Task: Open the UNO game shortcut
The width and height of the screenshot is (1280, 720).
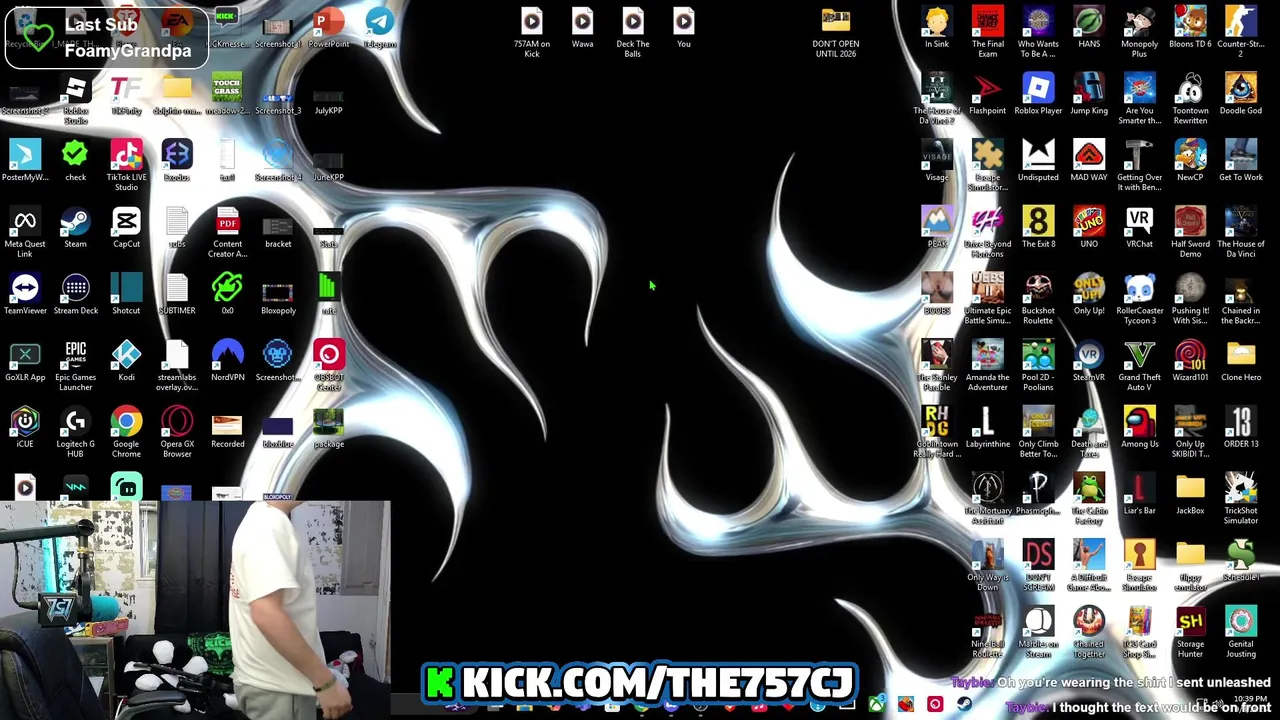Action: (1089, 228)
